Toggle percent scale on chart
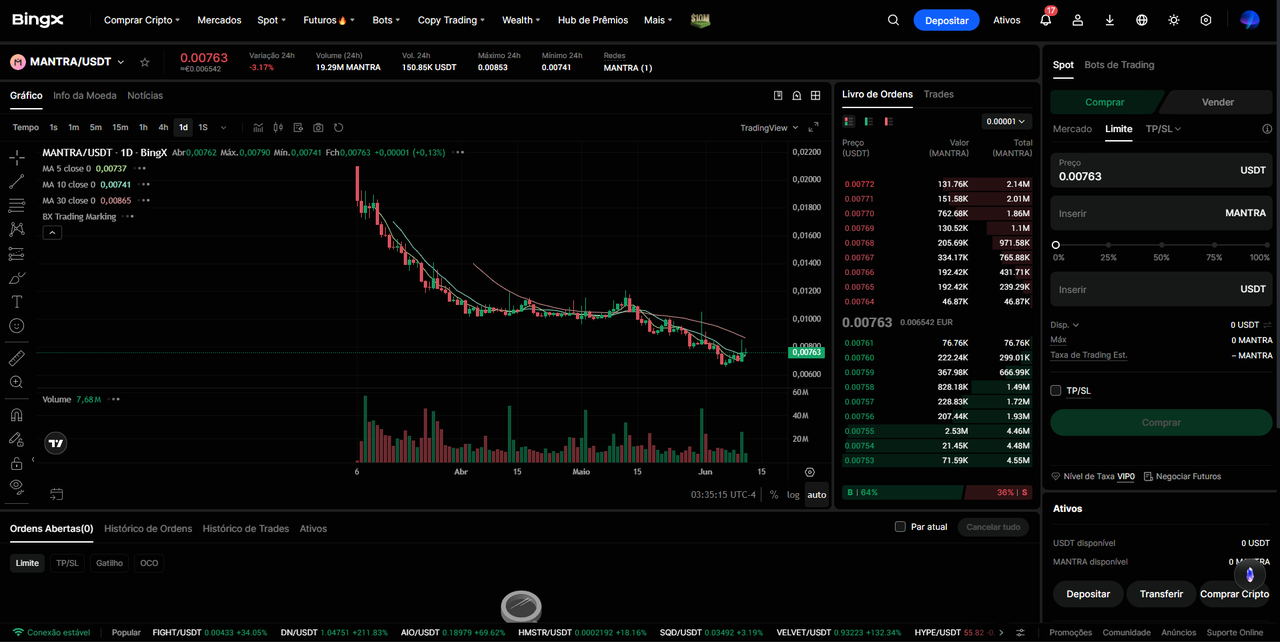 click(x=774, y=495)
